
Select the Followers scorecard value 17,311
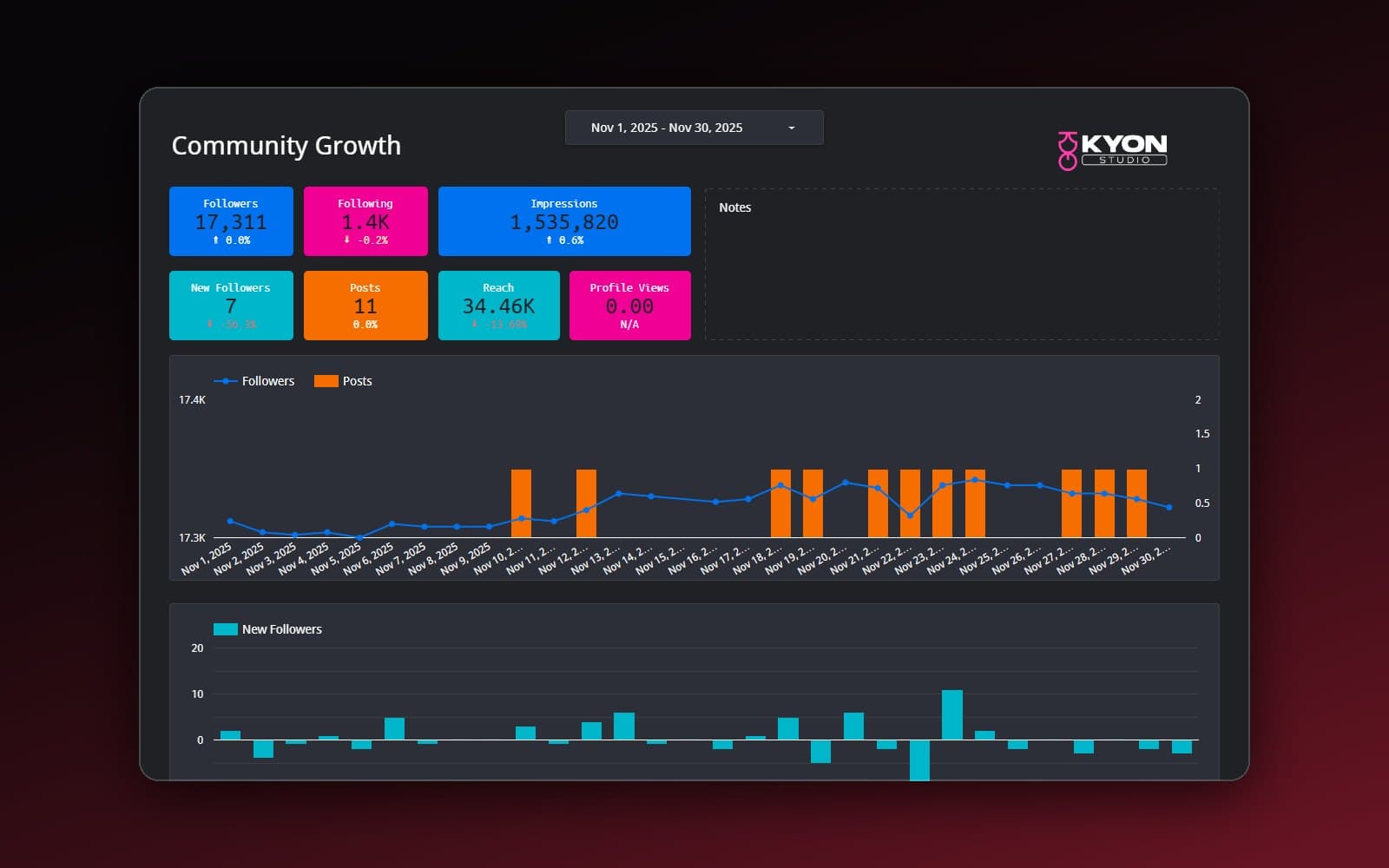(231, 222)
